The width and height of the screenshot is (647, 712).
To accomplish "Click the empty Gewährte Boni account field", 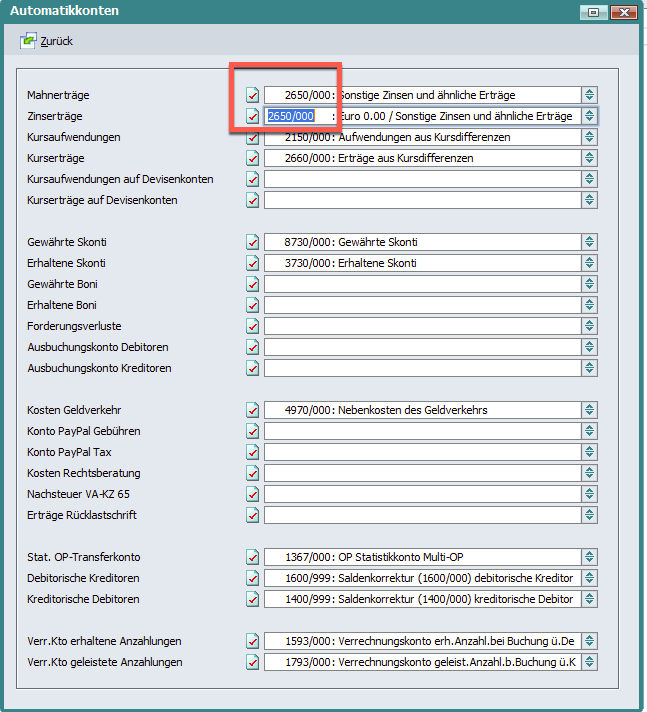I will 422,285.
